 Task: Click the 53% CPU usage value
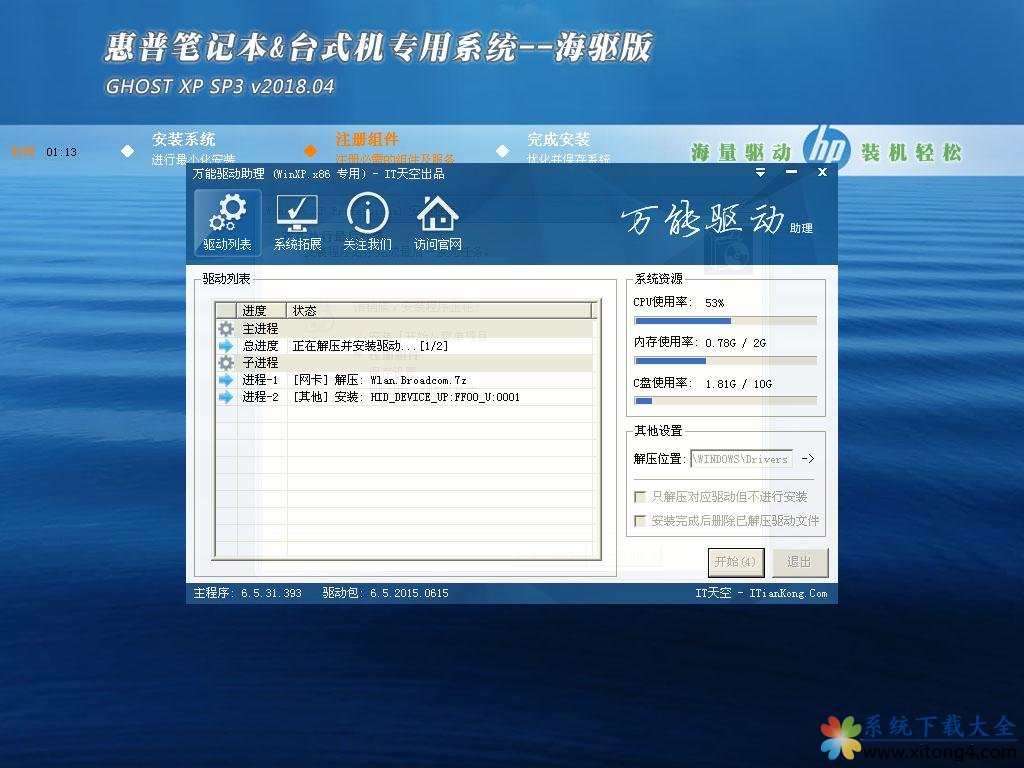point(714,303)
